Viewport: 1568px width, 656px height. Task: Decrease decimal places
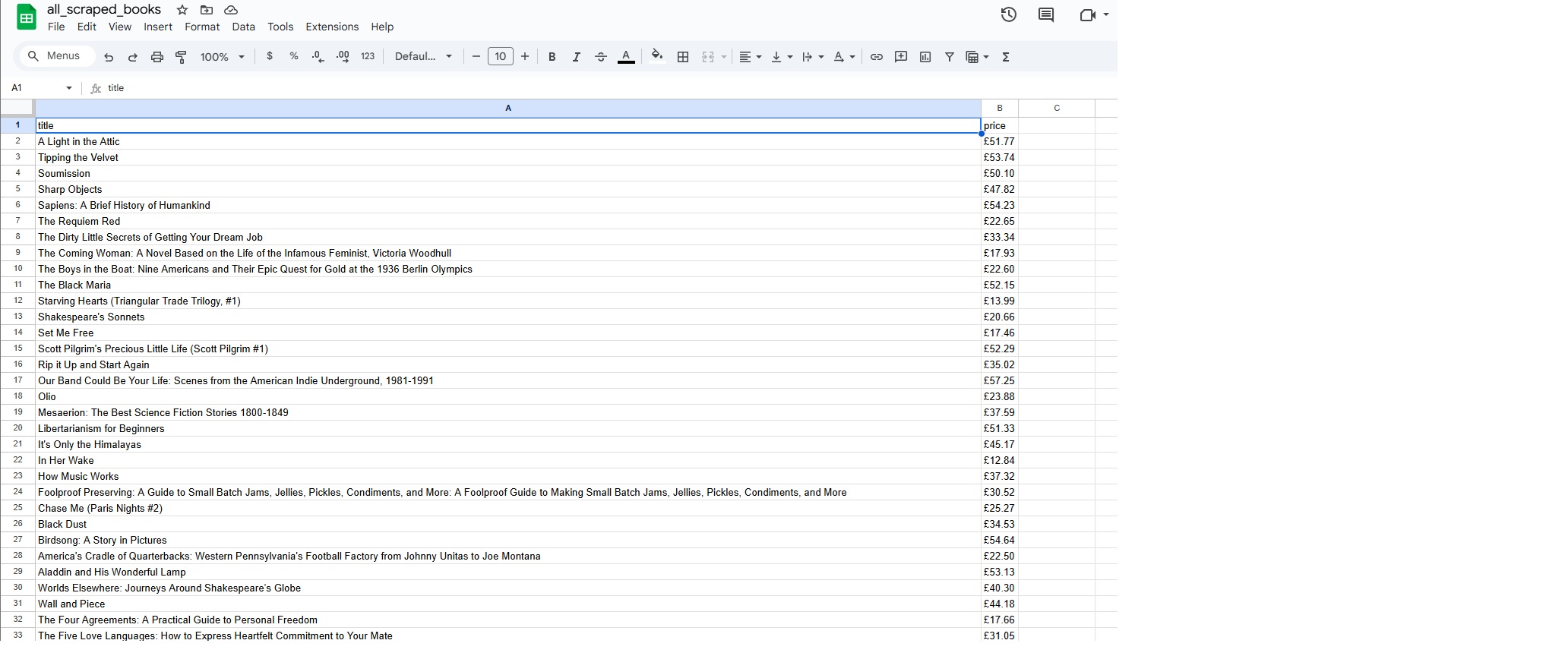point(318,56)
